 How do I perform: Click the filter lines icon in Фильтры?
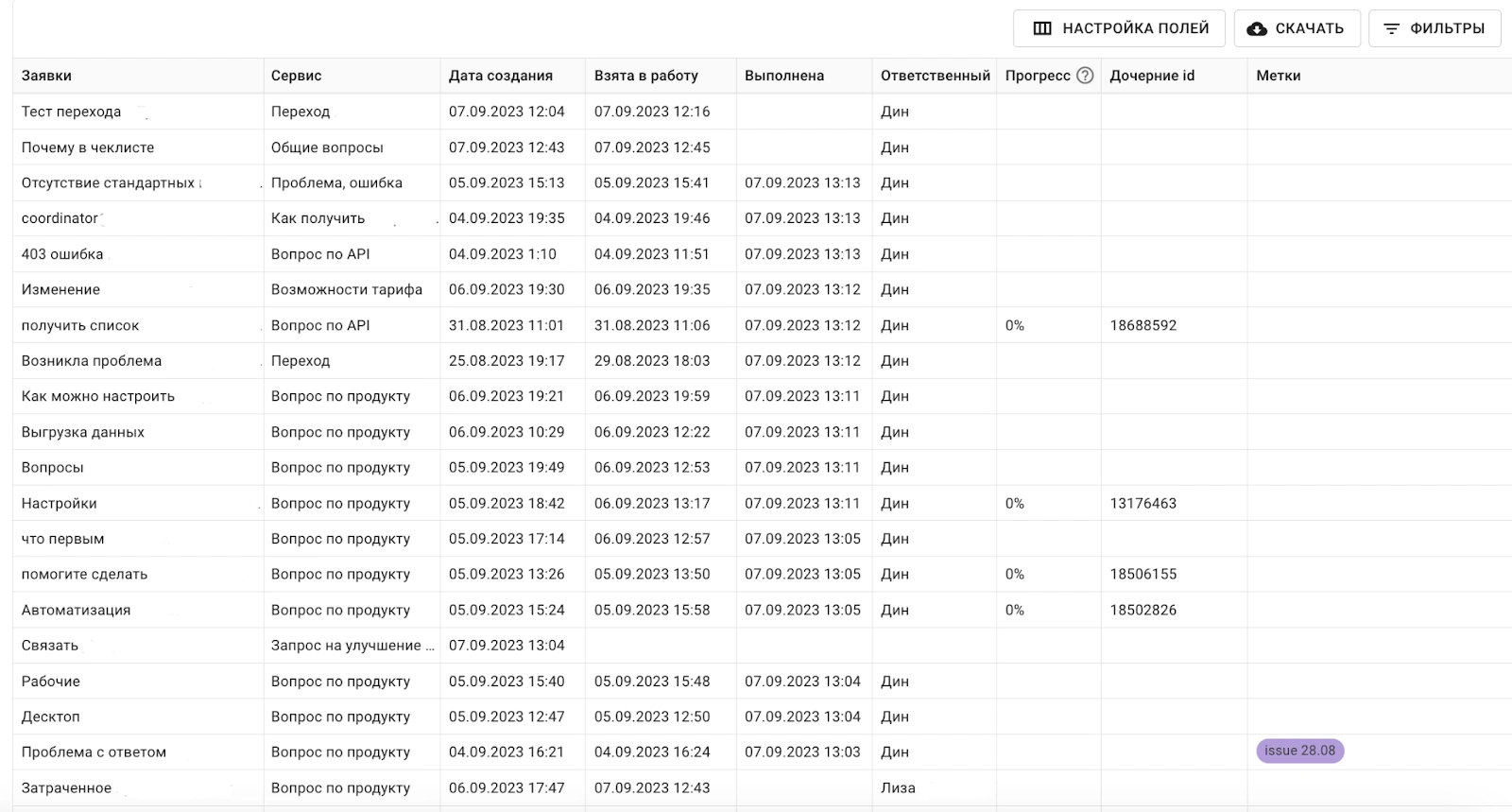click(1391, 28)
